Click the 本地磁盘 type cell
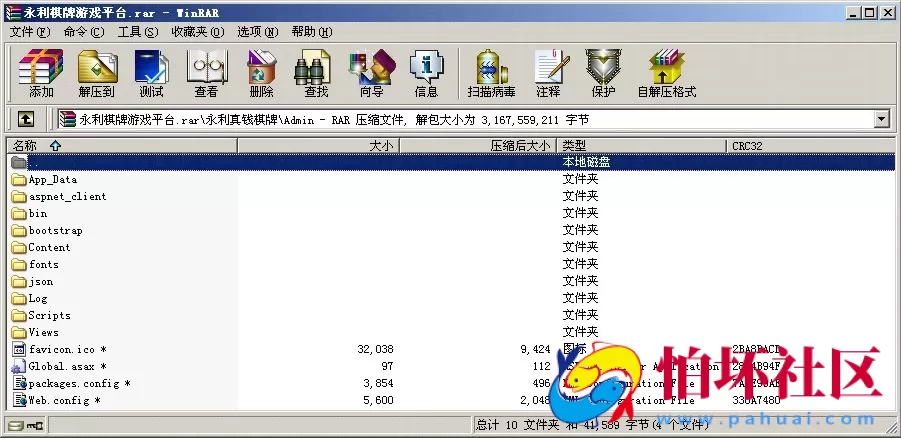The height and width of the screenshot is (438, 901). pos(586,162)
